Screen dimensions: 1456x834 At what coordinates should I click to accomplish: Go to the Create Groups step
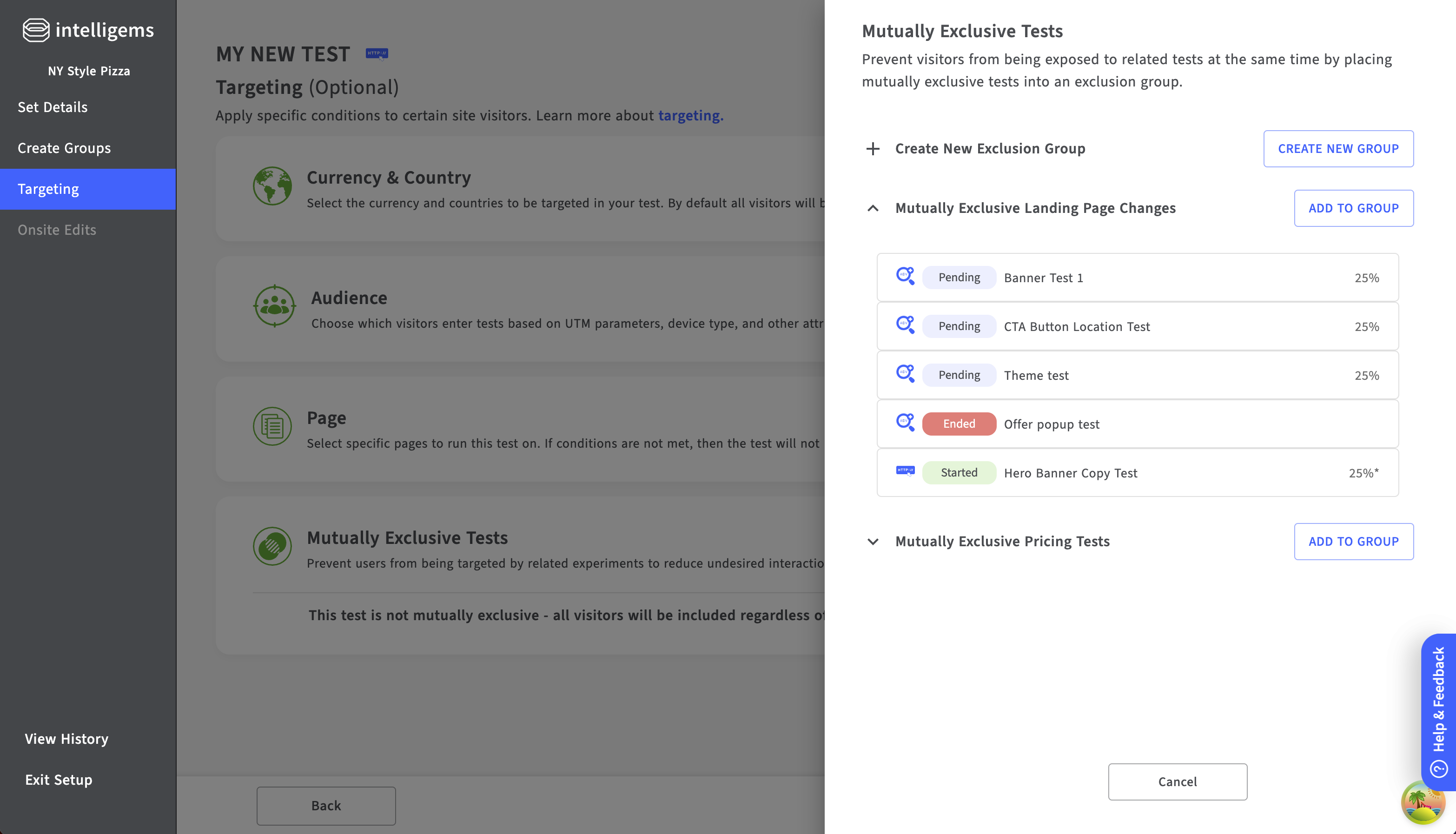pos(64,148)
